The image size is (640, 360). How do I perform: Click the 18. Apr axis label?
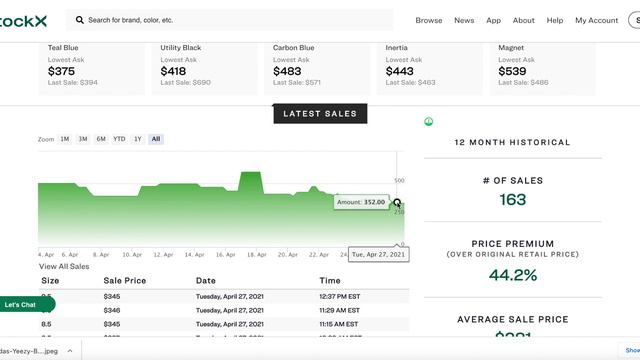(257, 255)
